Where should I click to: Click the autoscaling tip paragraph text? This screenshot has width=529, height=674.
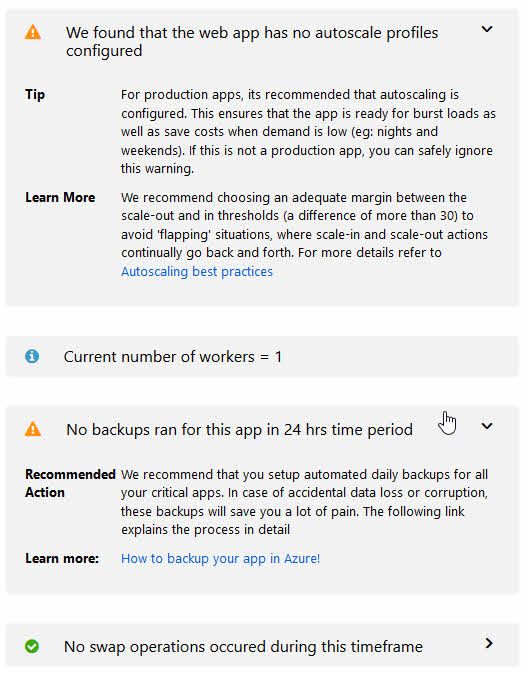coord(308,132)
